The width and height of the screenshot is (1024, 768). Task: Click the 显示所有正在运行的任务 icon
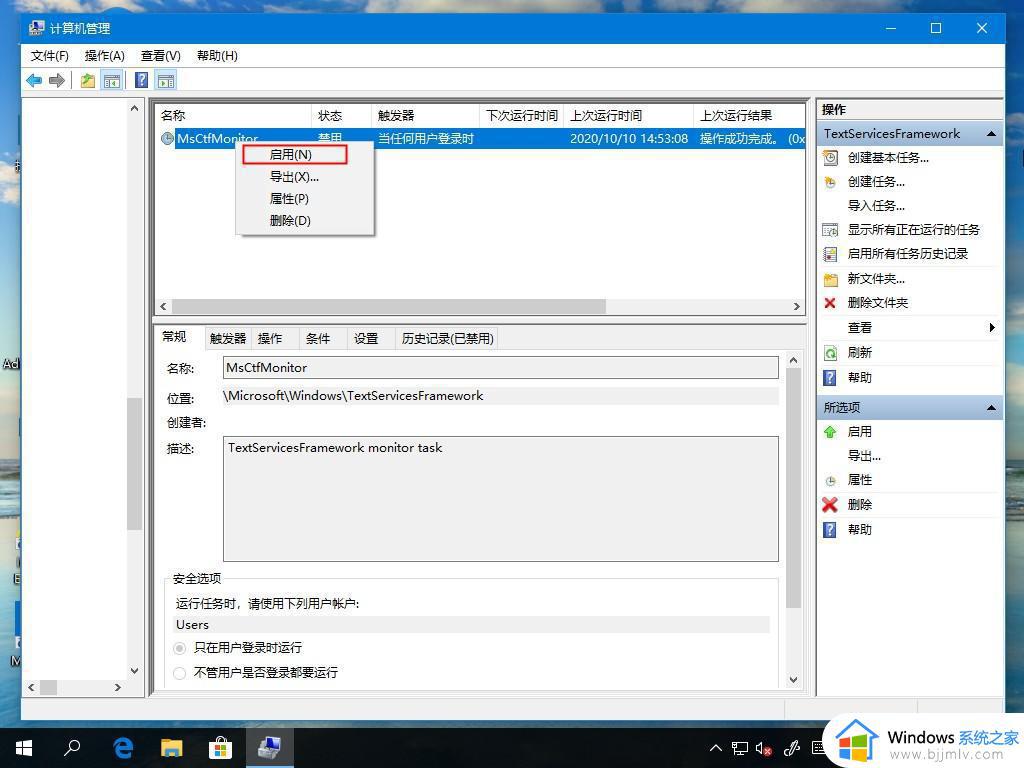[830, 230]
